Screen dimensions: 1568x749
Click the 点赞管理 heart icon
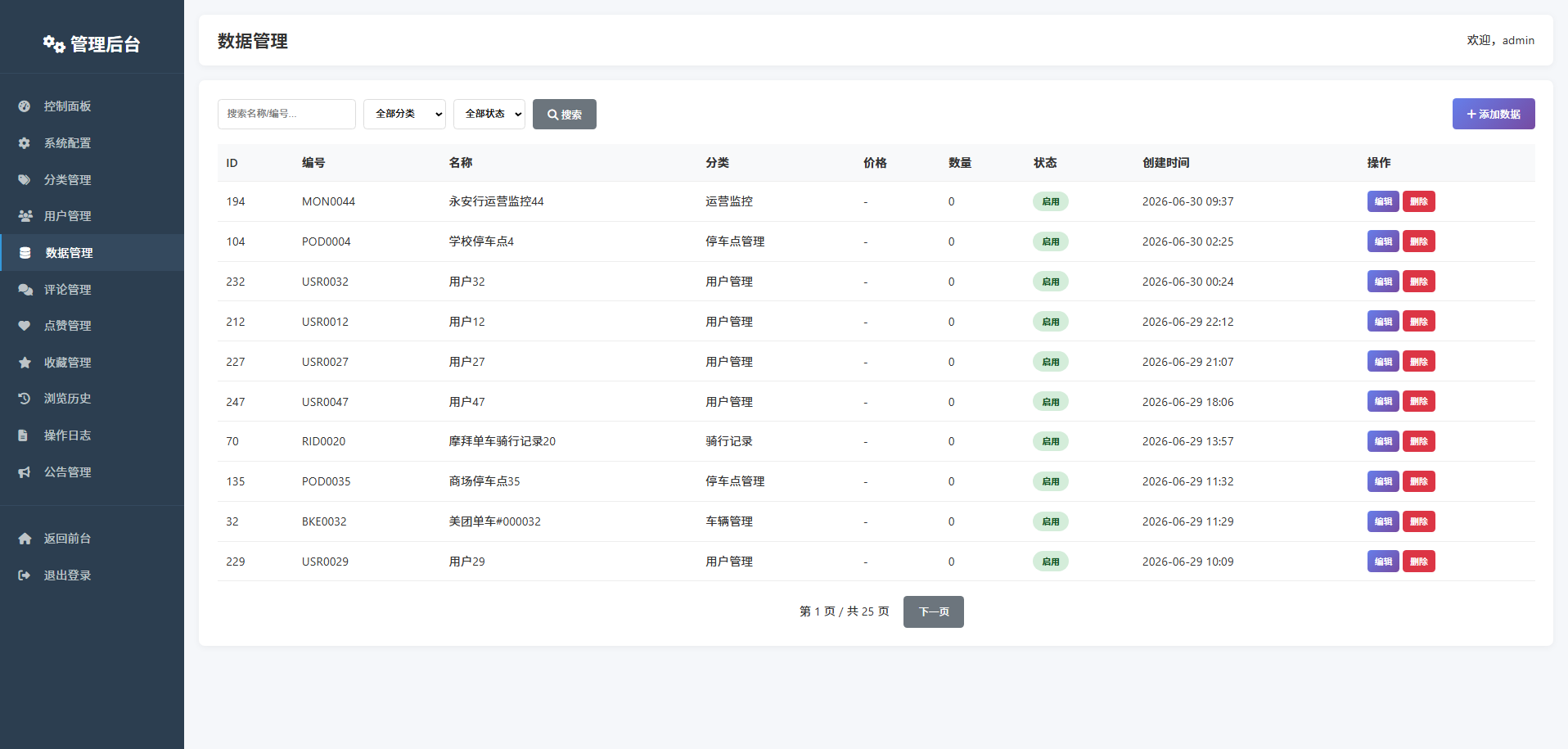(25, 326)
